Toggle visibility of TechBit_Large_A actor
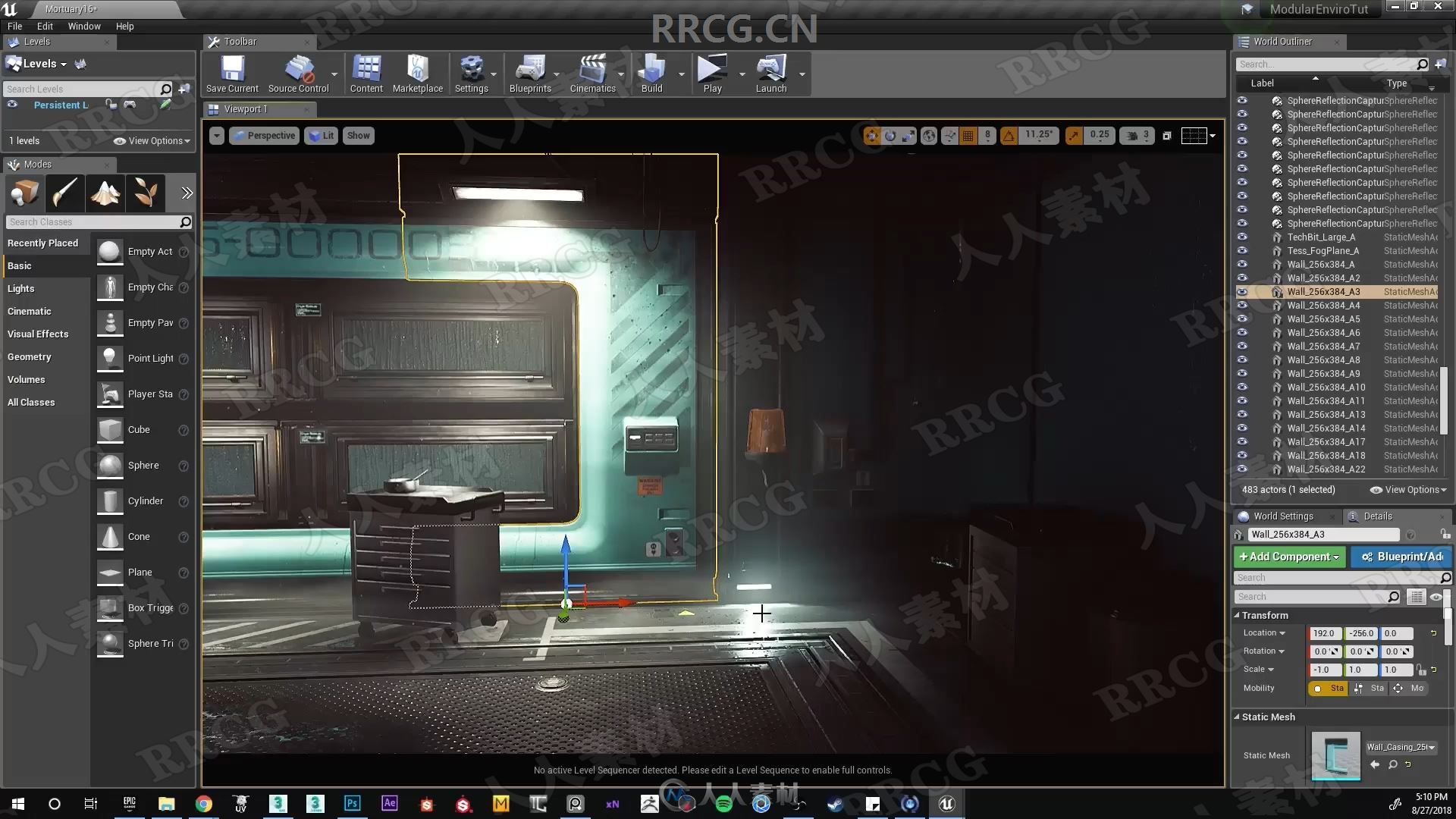 [1243, 236]
